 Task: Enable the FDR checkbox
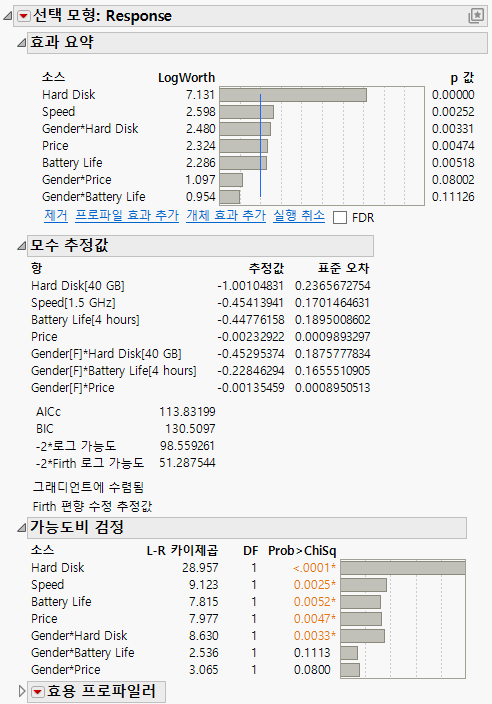pyautogui.click(x=340, y=218)
